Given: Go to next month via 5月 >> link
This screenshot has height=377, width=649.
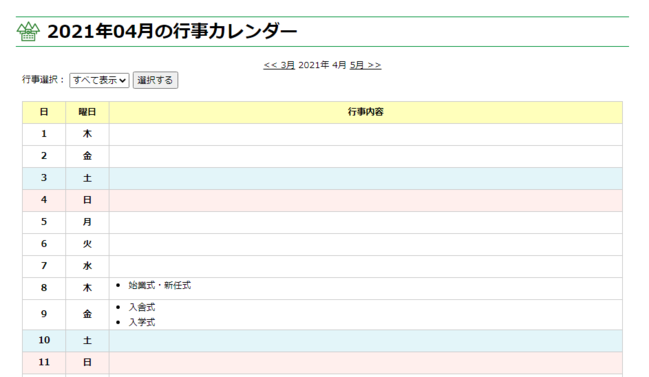Looking at the screenshot, I should (365, 65).
